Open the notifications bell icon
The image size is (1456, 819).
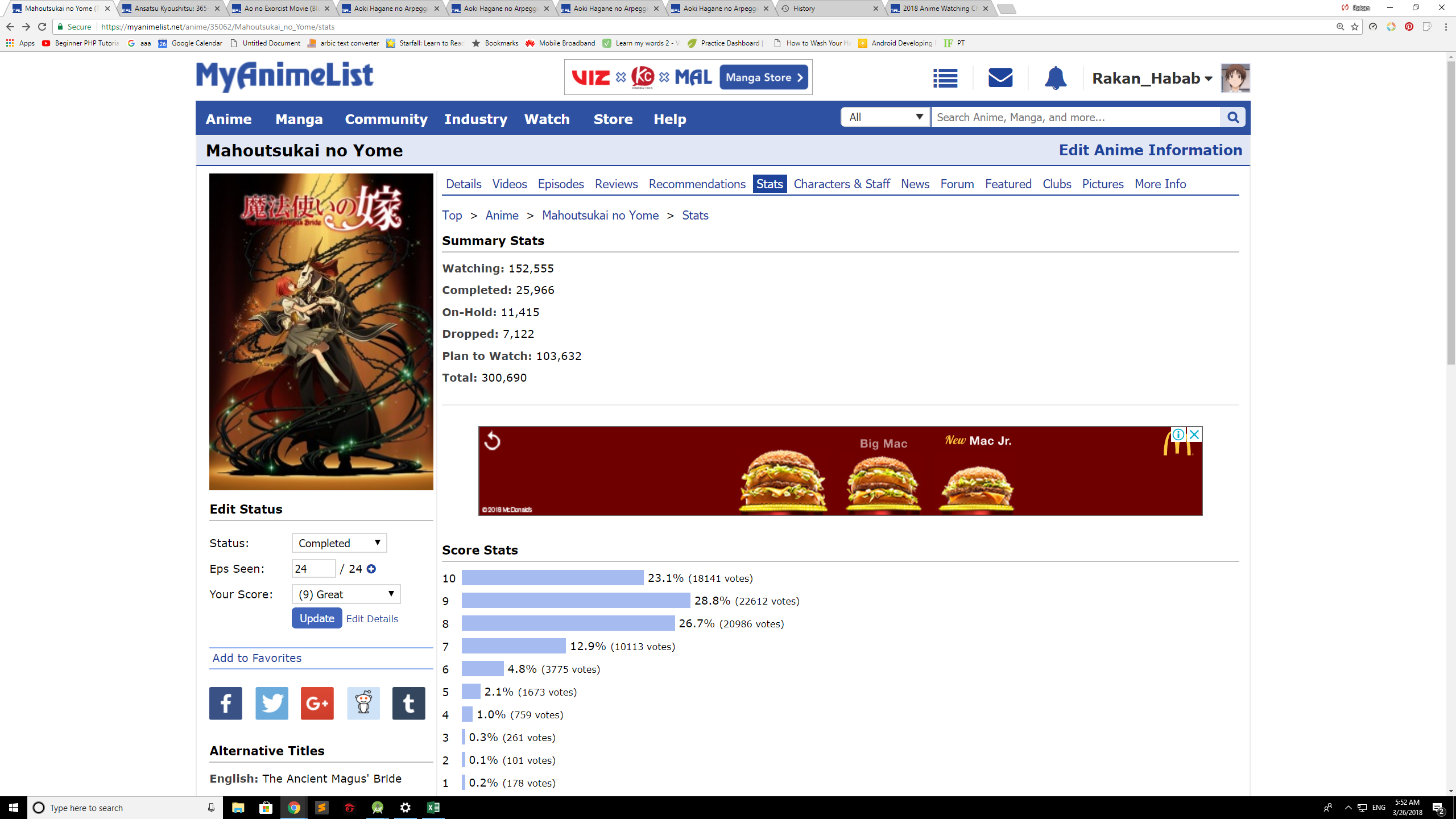pos(1056,78)
